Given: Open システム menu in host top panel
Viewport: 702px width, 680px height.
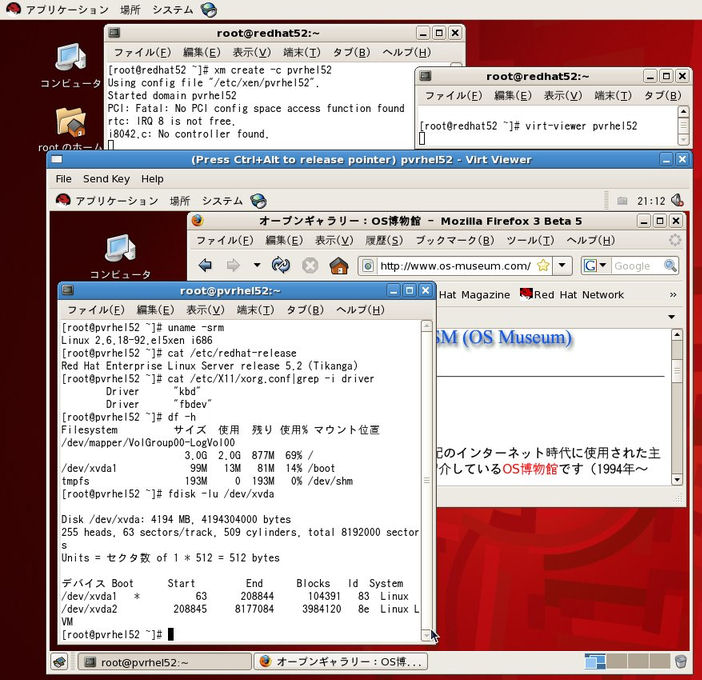Looking at the screenshot, I should [x=173, y=9].
